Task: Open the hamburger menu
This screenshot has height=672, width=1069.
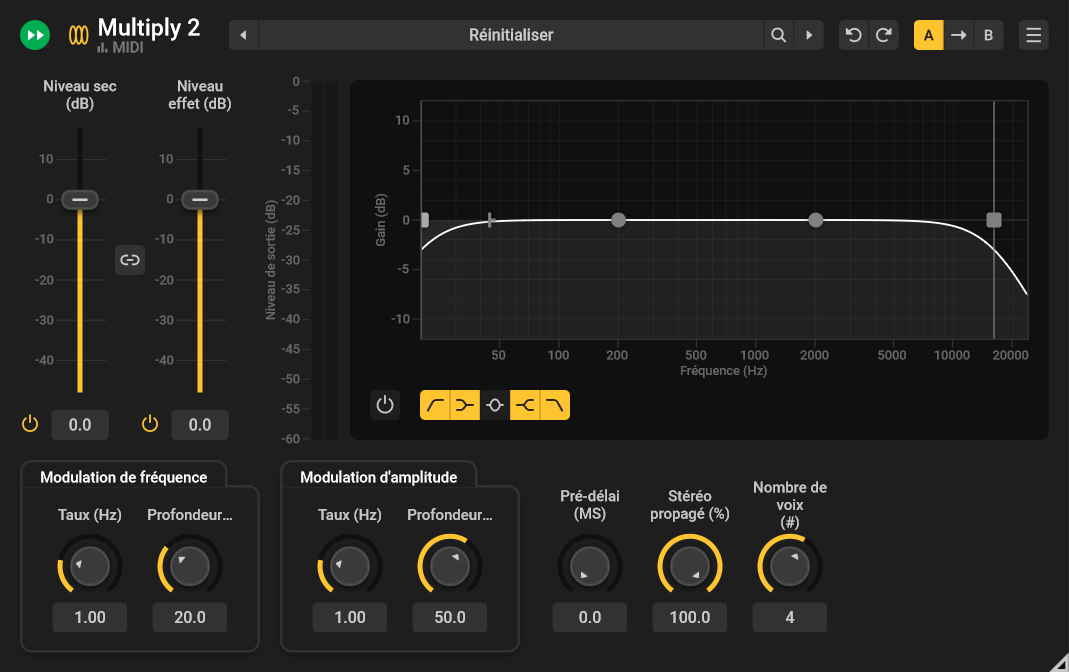Action: pyautogui.click(x=1034, y=35)
